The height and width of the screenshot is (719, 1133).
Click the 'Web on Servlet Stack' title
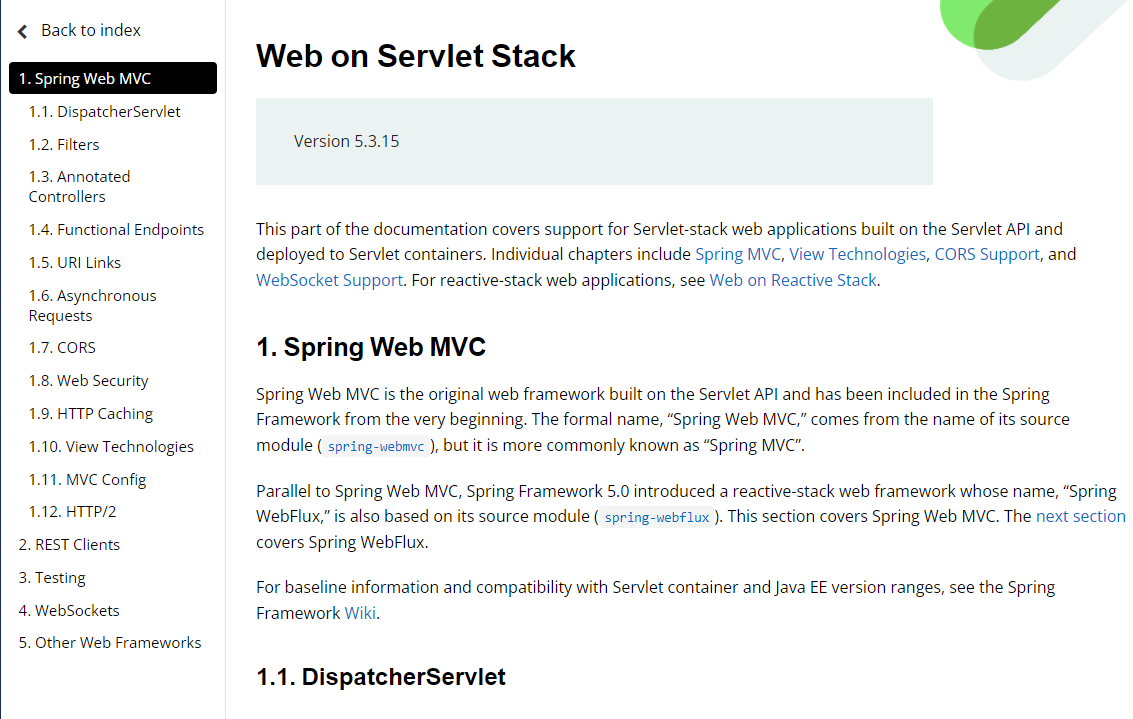coord(415,56)
